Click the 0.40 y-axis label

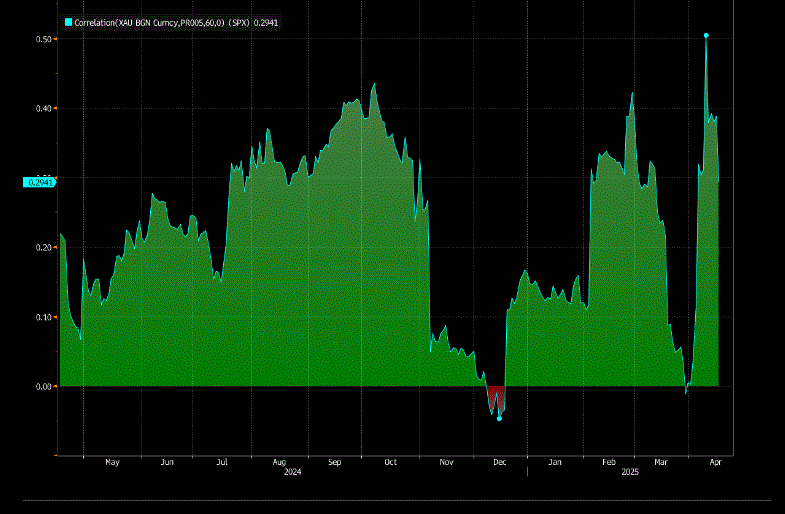(x=44, y=109)
